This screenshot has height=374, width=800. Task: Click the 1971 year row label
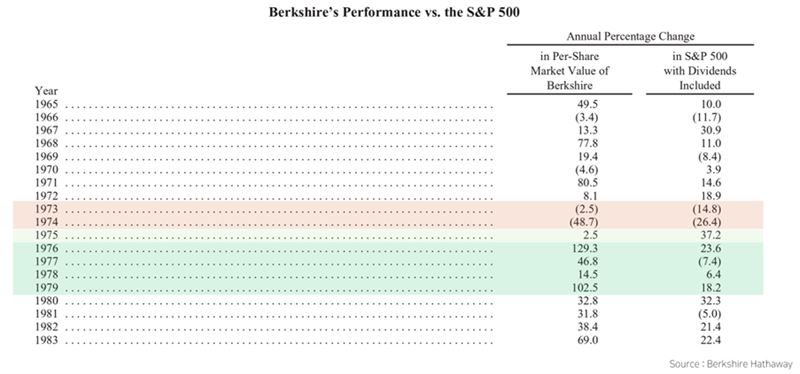point(47,183)
